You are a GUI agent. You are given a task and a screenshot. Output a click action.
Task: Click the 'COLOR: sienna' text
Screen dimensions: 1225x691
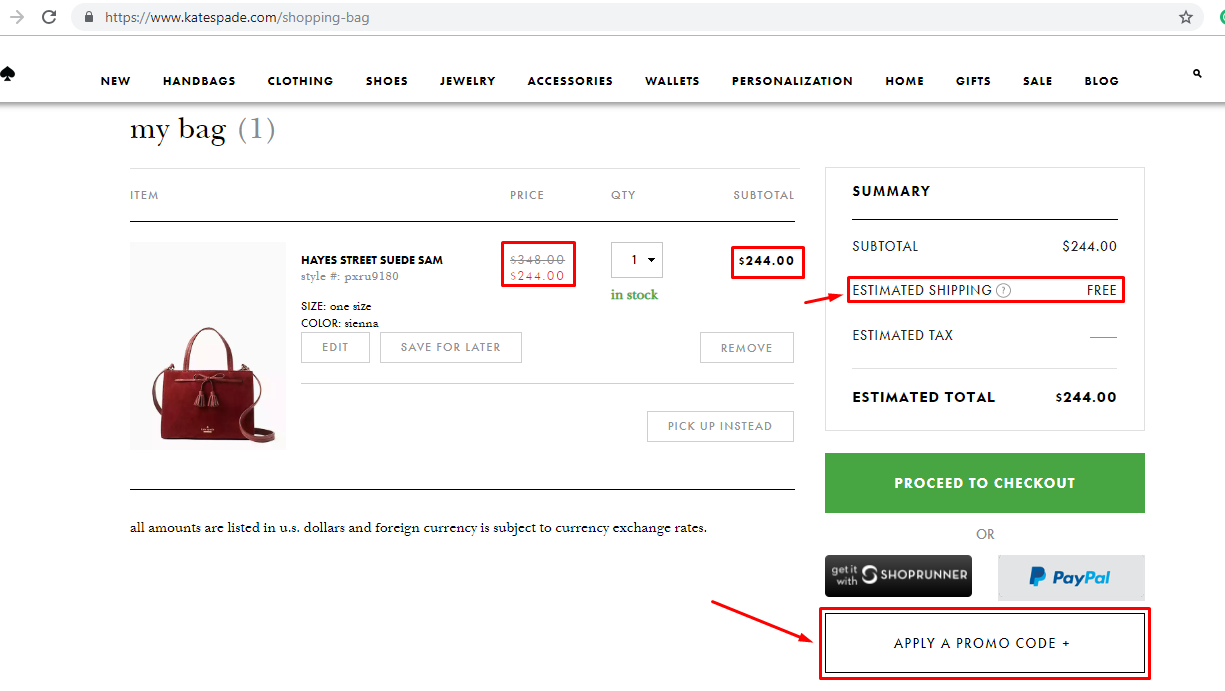pyautogui.click(x=340, y=323)
